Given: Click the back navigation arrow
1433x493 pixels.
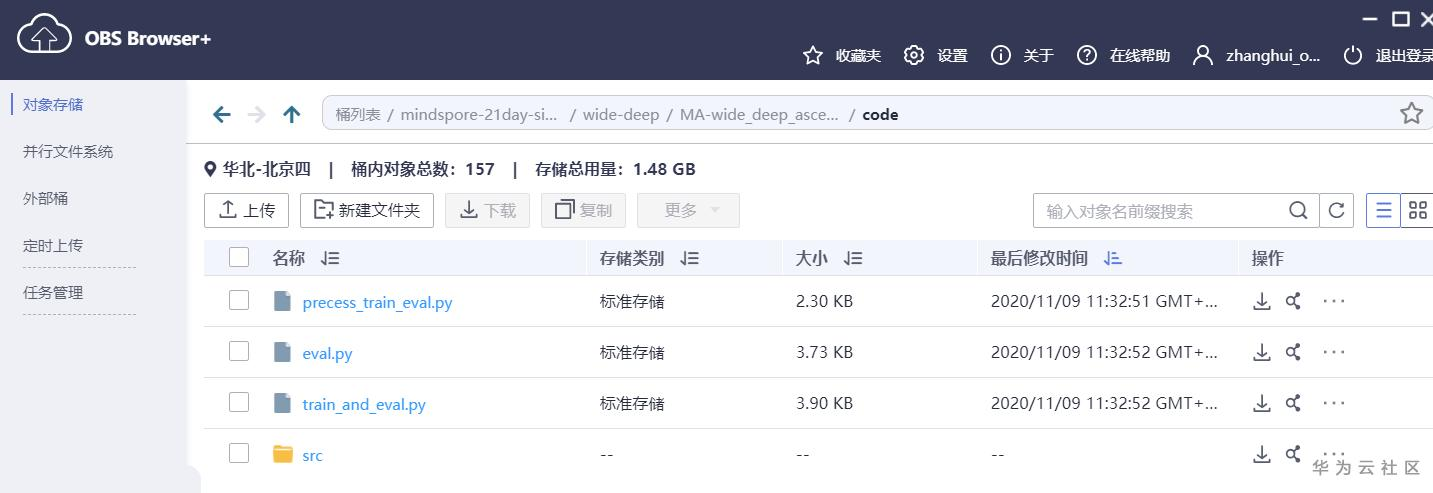Looking at the screenshot, I should [222, 115].
